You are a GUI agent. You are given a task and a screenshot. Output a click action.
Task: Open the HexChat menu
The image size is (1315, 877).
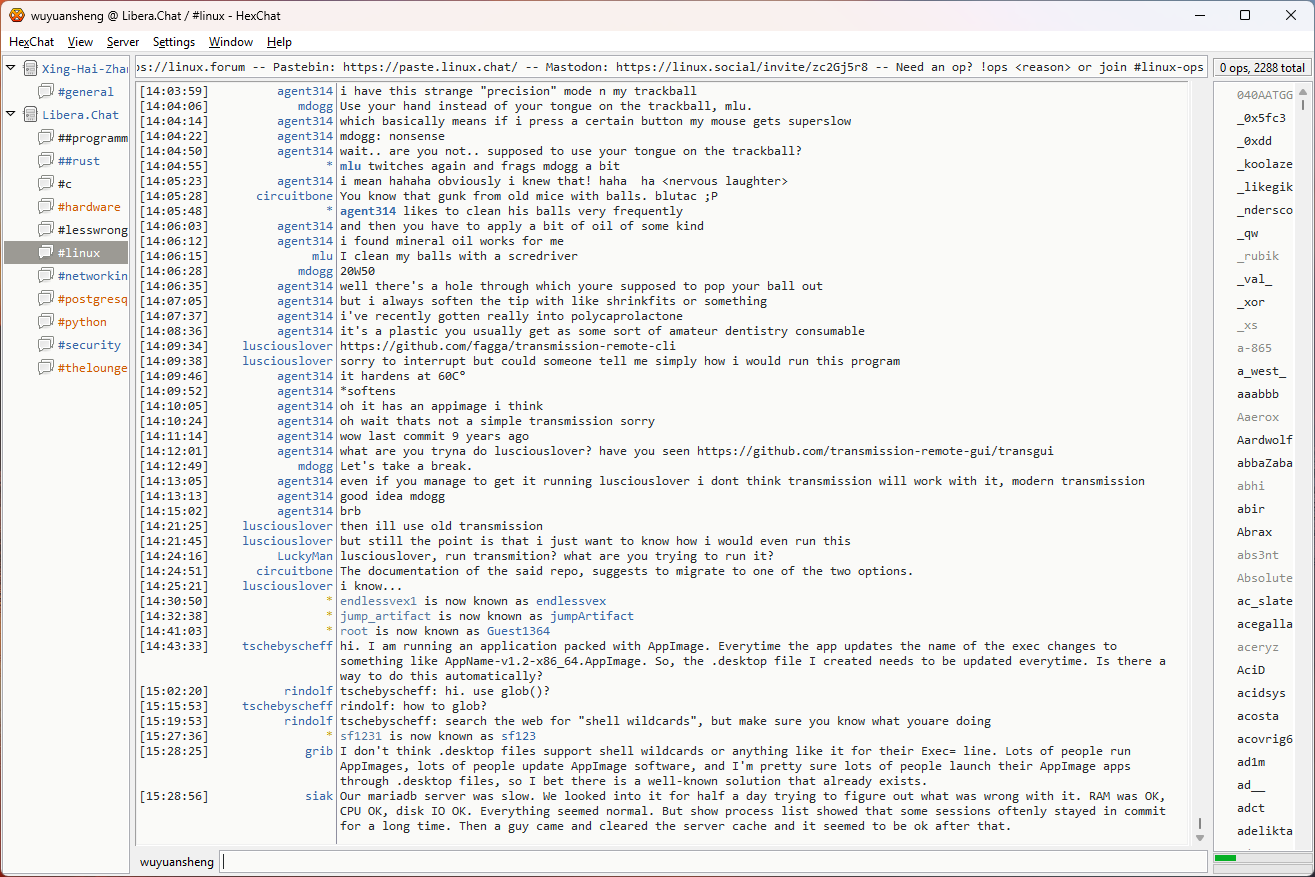32,42
